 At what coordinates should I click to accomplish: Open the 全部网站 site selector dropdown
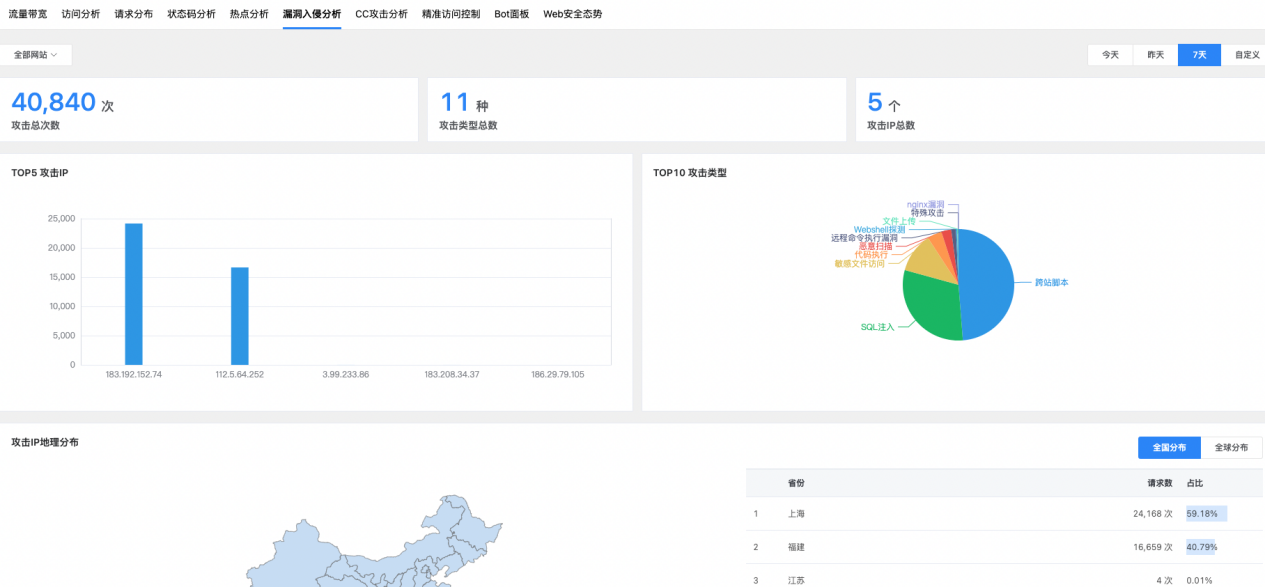click(38, 54)
